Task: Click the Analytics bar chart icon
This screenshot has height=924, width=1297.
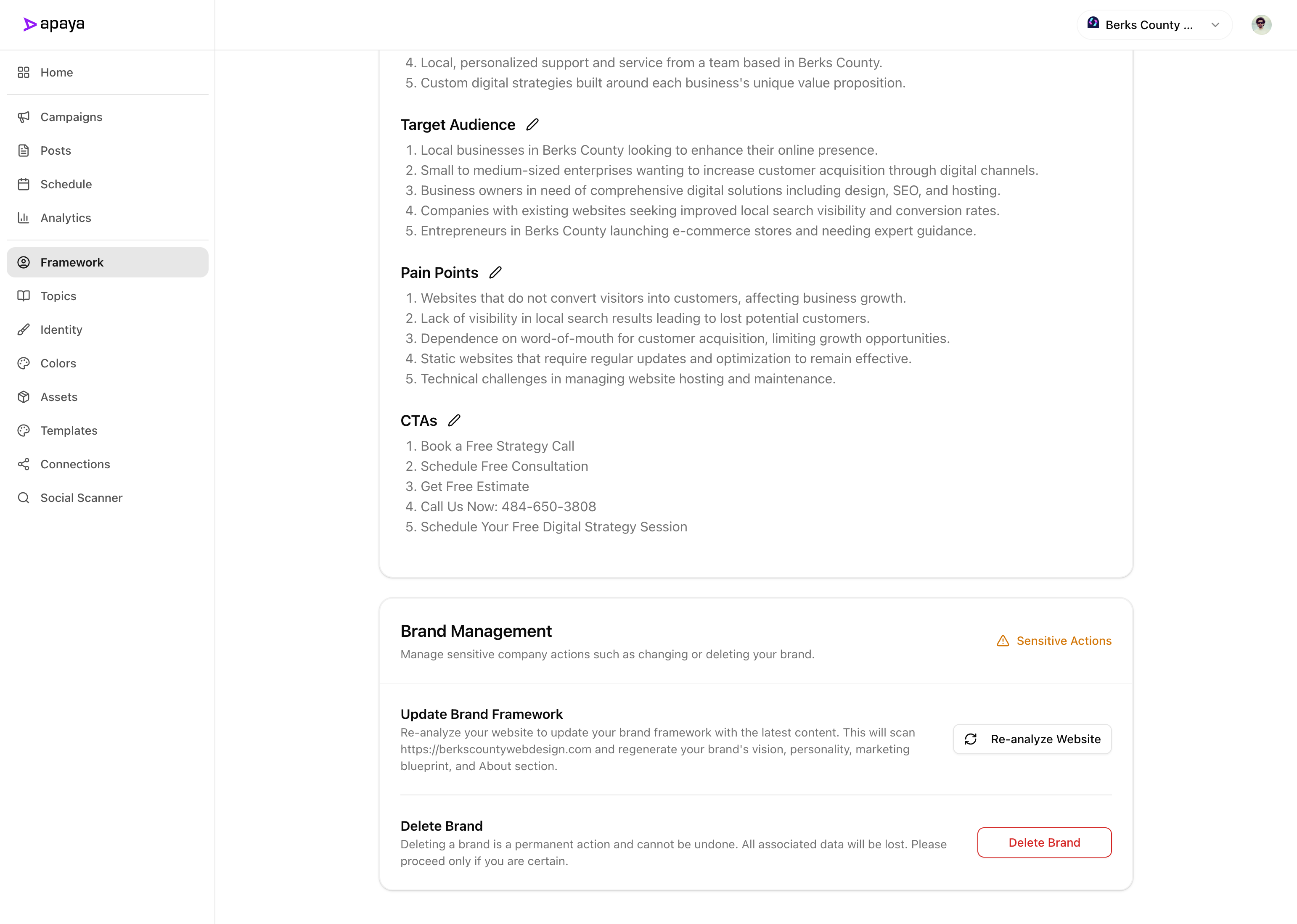Action: tap(23, 218)
